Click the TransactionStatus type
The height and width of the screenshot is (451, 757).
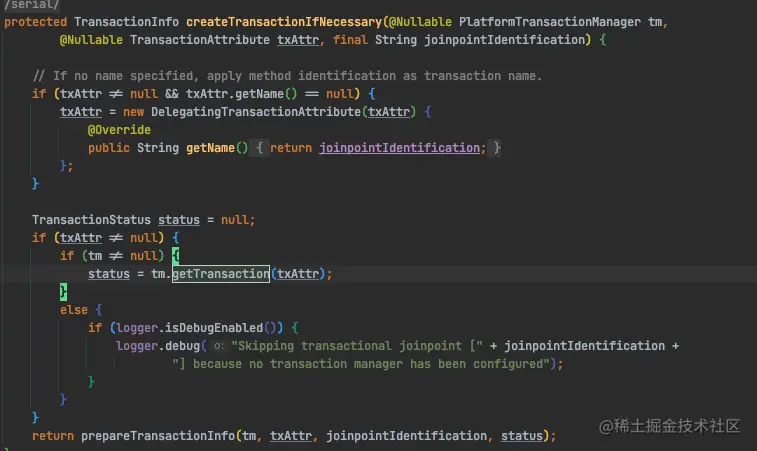91,220
